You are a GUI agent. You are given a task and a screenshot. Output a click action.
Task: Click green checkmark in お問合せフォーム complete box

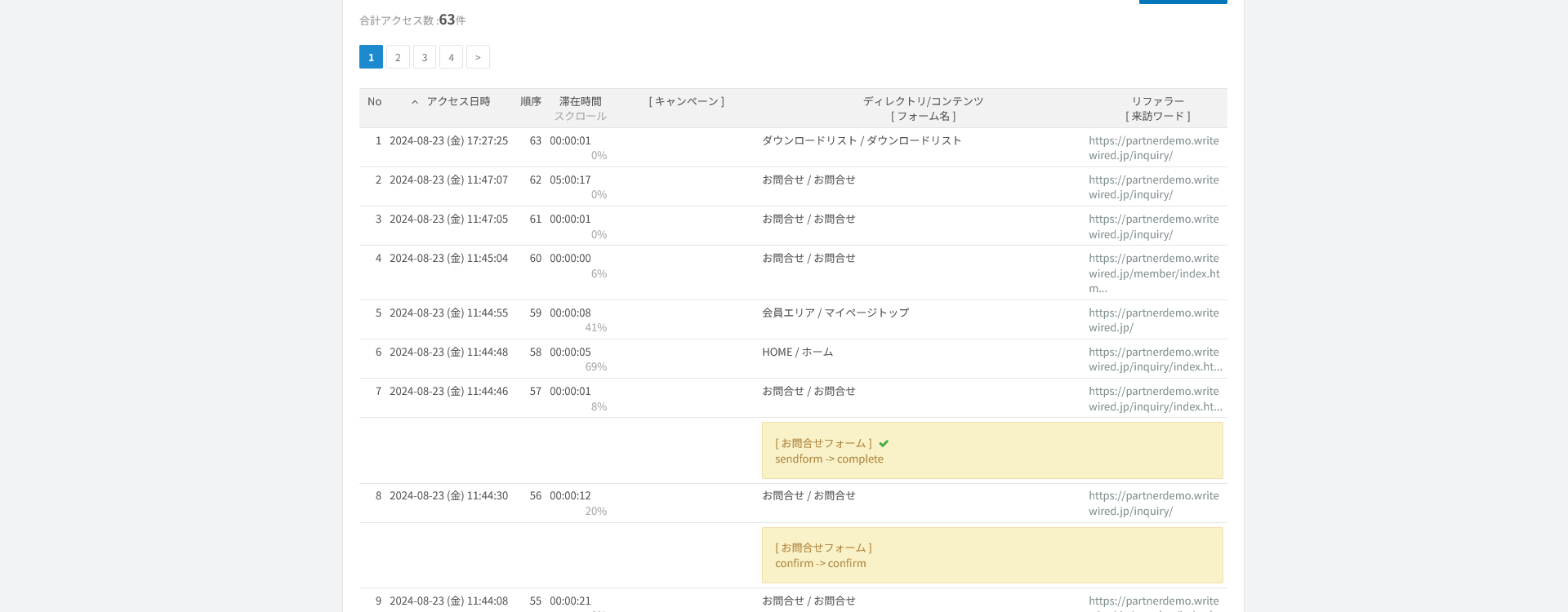tap(884, 444)
